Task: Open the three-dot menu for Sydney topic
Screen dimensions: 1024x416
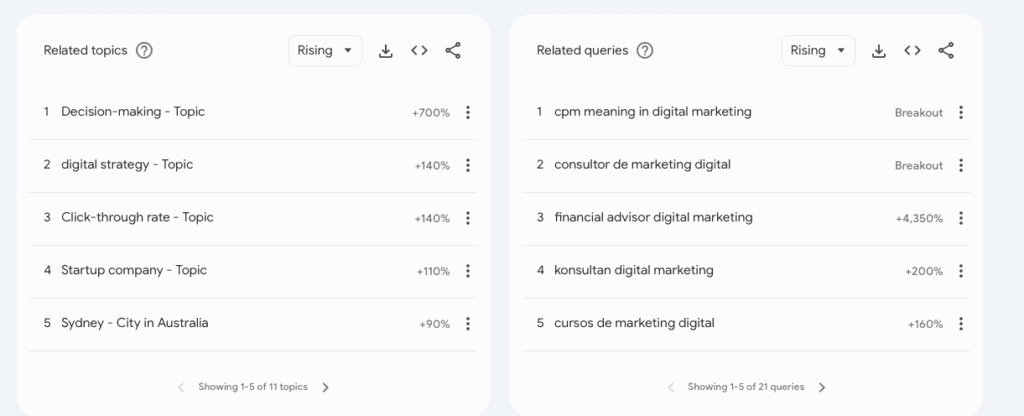Action: pyautogui.click(x=468, y=324)
